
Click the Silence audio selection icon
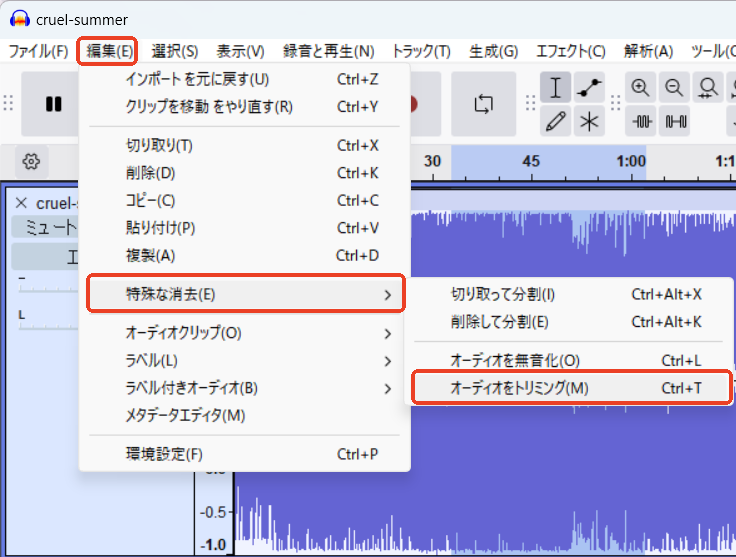click(x=676, y=122)
